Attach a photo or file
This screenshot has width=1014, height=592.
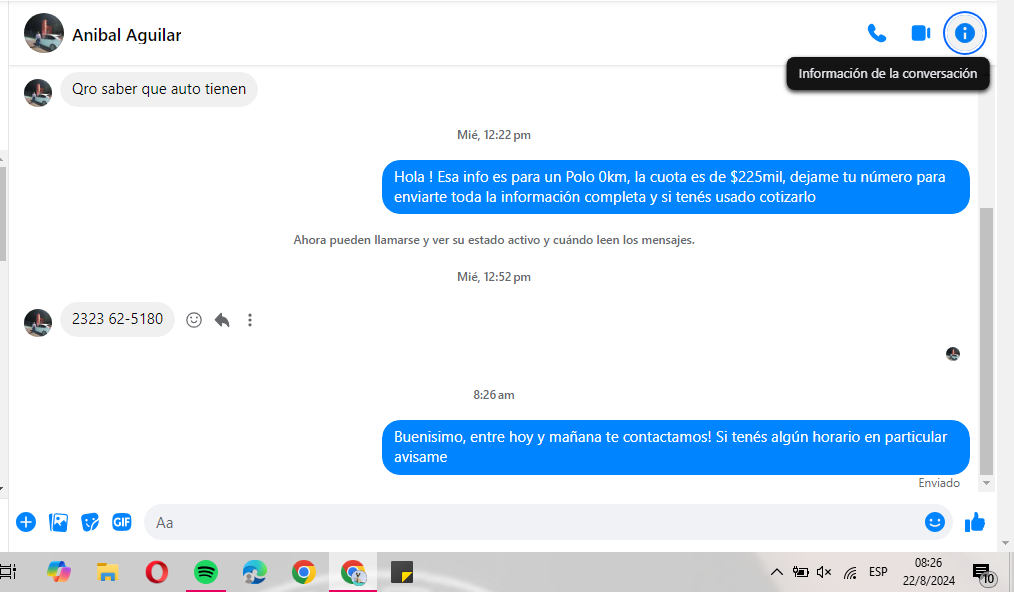pyautogui.click(x=58, y=522)
